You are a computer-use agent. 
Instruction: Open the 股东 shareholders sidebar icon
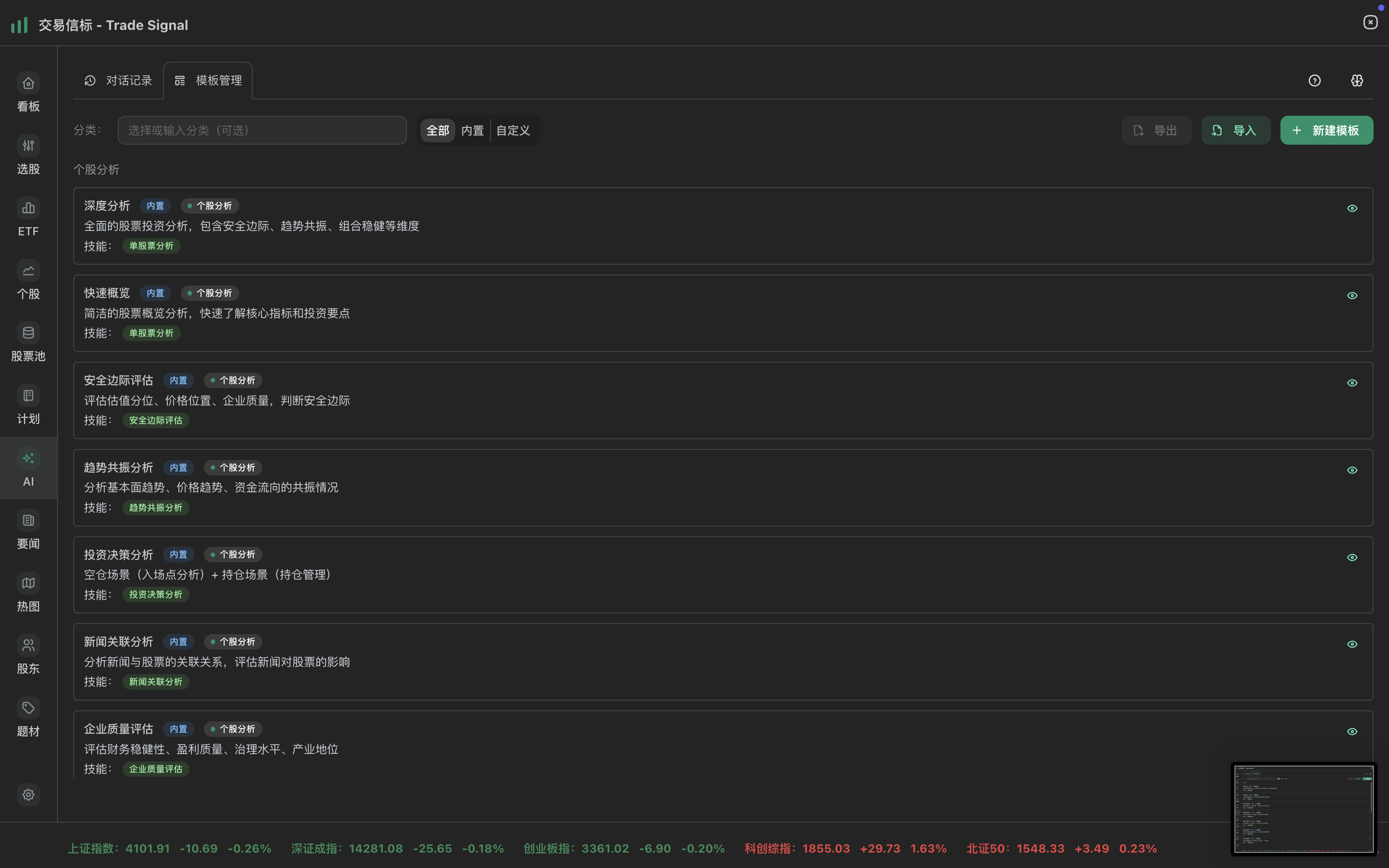click(x=28, y=646)
